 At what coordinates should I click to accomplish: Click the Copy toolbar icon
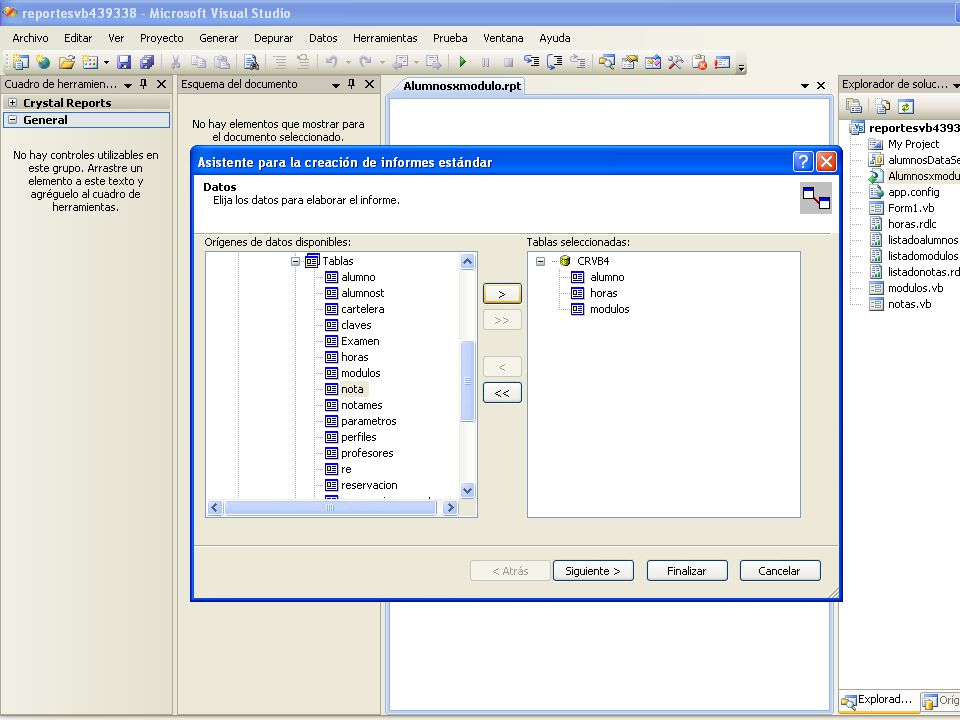point(198,62)
